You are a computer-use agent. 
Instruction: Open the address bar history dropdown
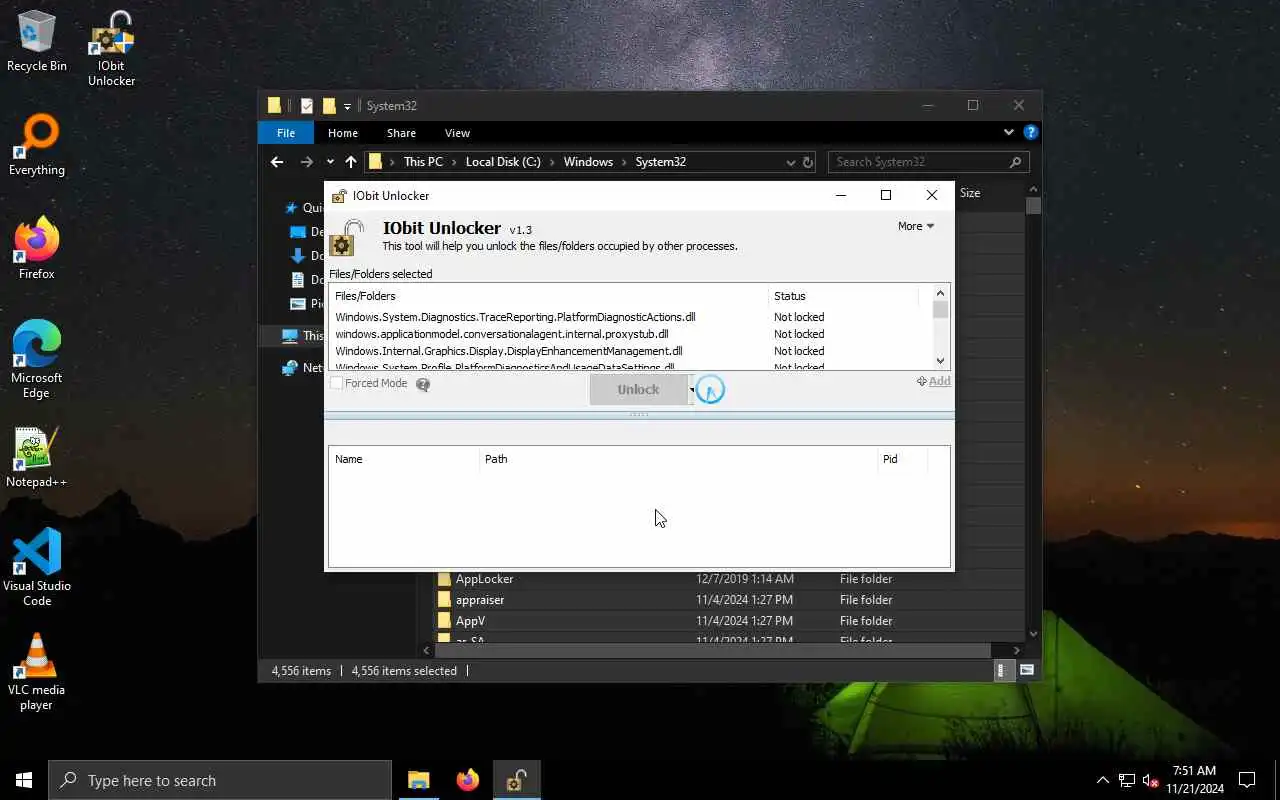(790, 162)
